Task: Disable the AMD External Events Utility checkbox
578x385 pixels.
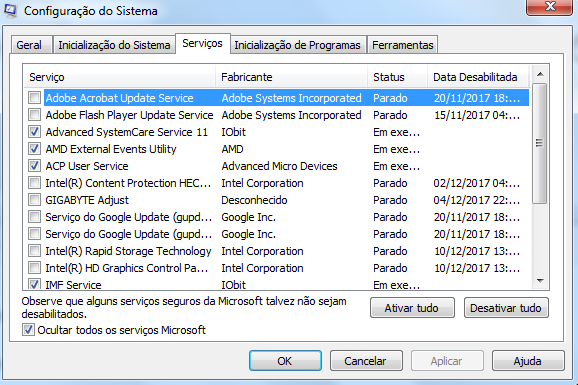Action: (34, 149)
